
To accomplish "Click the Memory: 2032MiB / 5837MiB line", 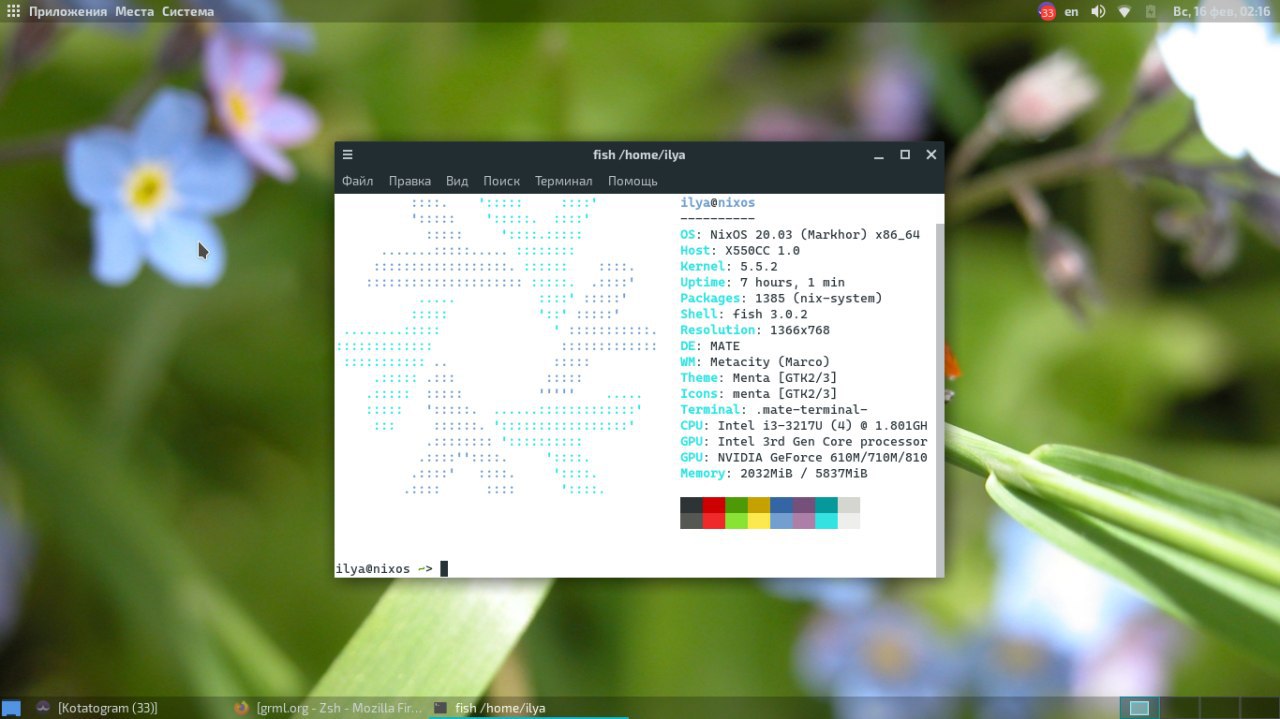I will tap(774, 474).
